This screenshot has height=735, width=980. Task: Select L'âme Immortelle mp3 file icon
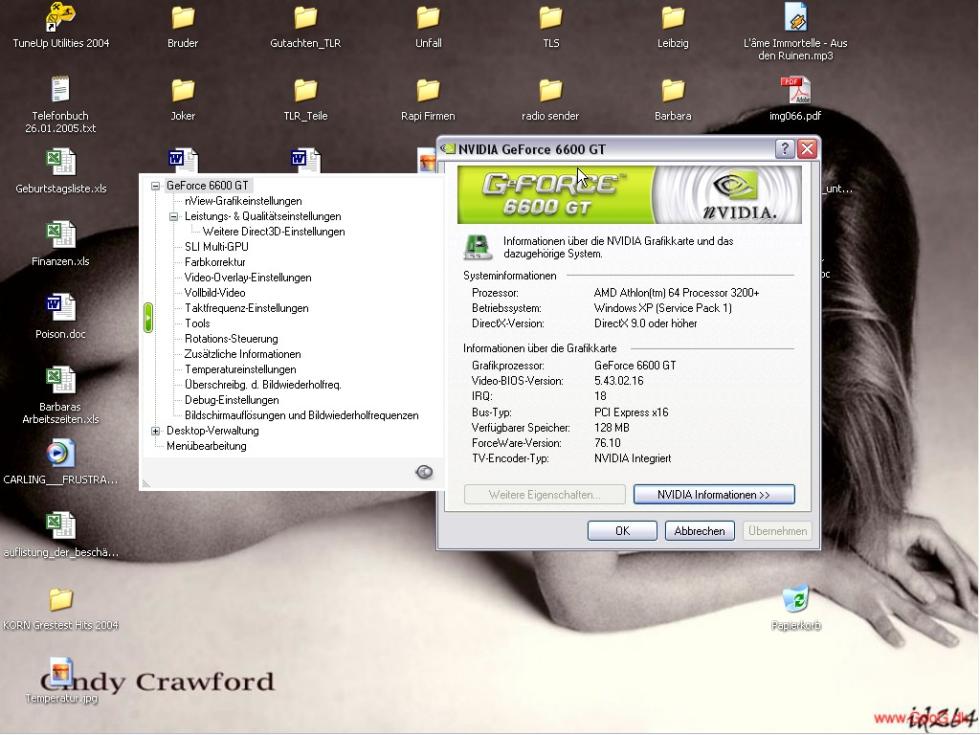coord(796,17)
